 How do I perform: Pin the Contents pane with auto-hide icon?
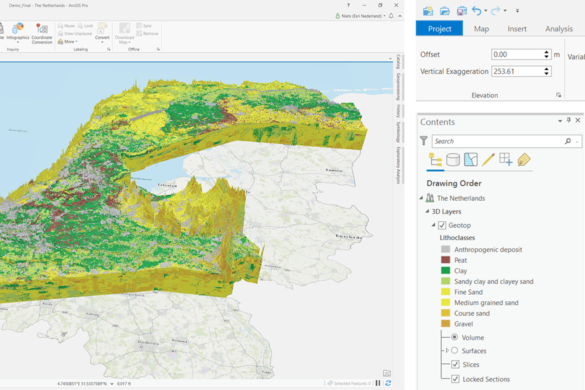[569, 120]
